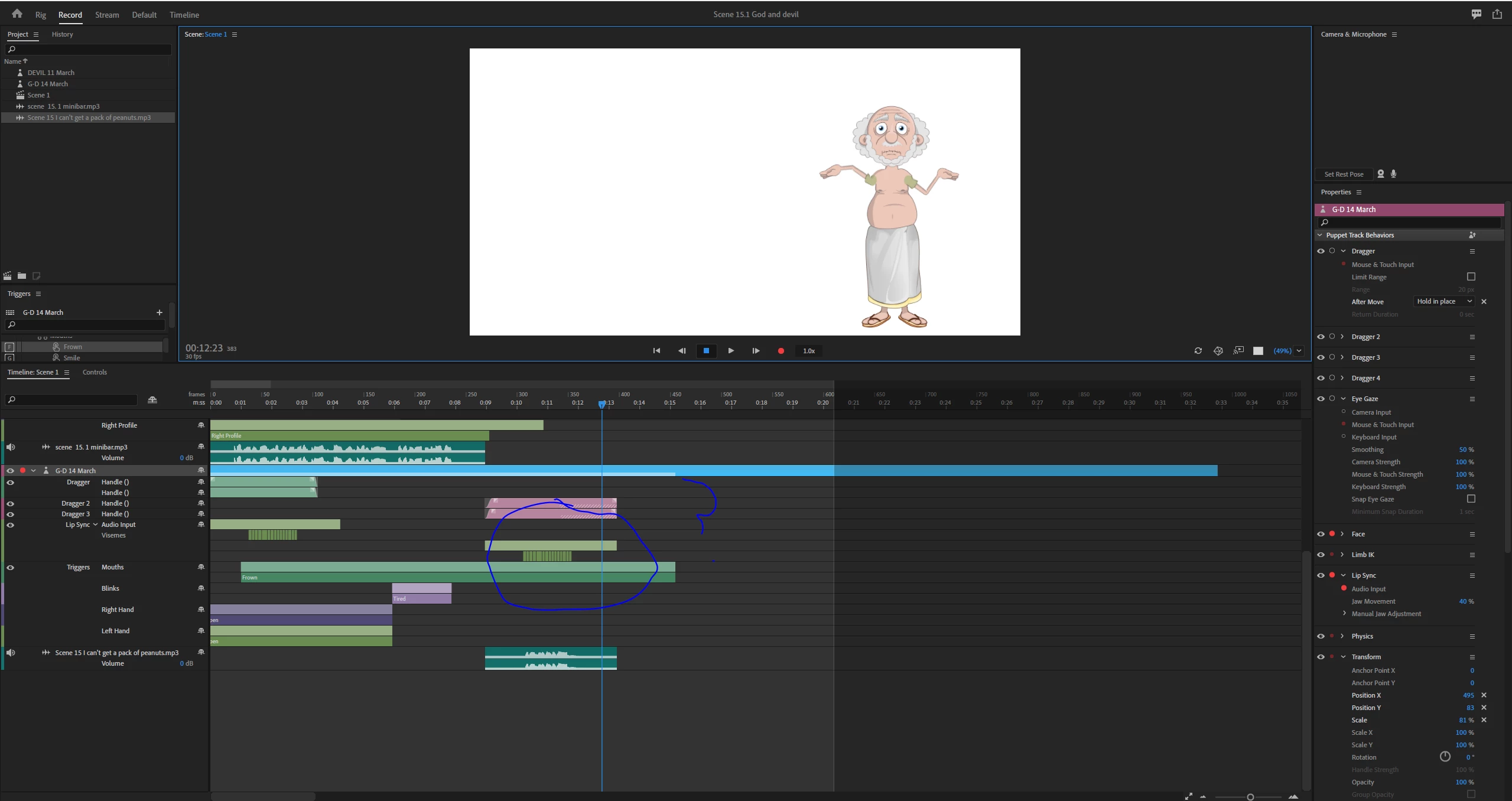The image size is (1512, 801).
Task: Expand the Face behavior
Action: 1342,534
